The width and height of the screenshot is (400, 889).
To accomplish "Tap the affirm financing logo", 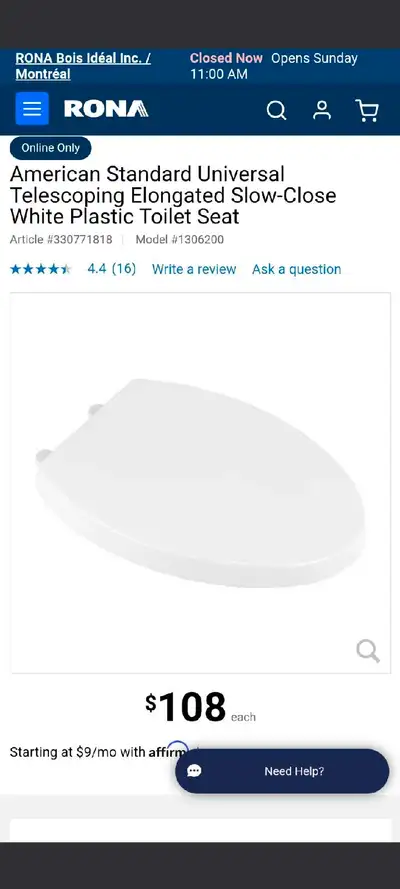I will pyautogui.click(x=169, y=751).
